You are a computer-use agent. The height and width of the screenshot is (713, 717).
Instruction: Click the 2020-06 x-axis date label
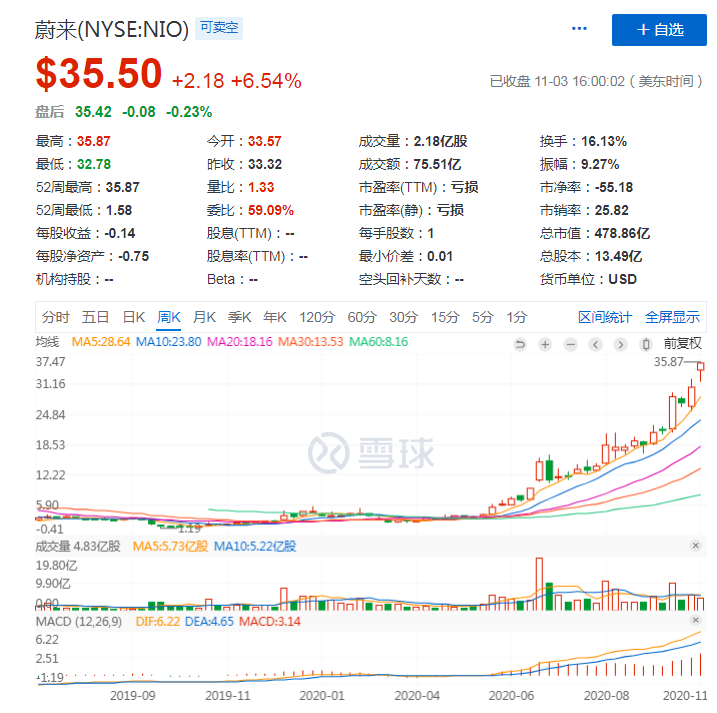tap(511, 696)
